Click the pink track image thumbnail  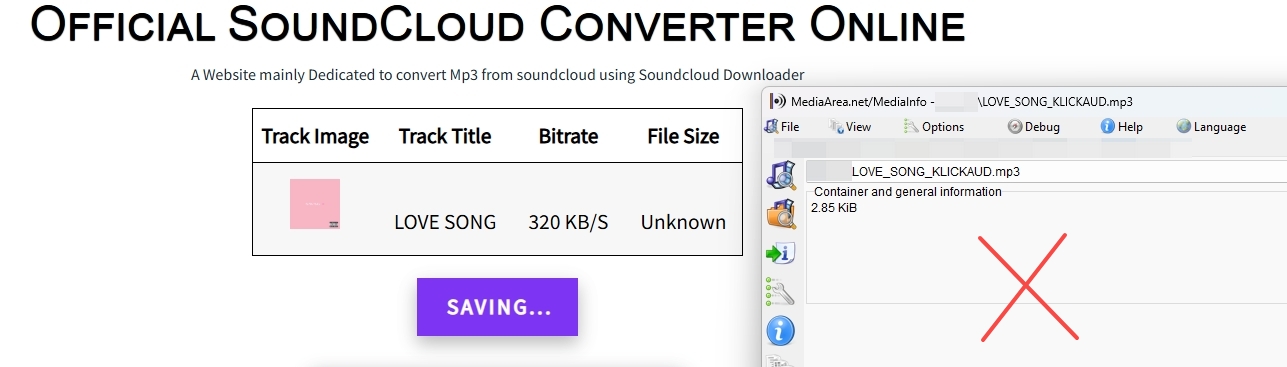[315, 204]
